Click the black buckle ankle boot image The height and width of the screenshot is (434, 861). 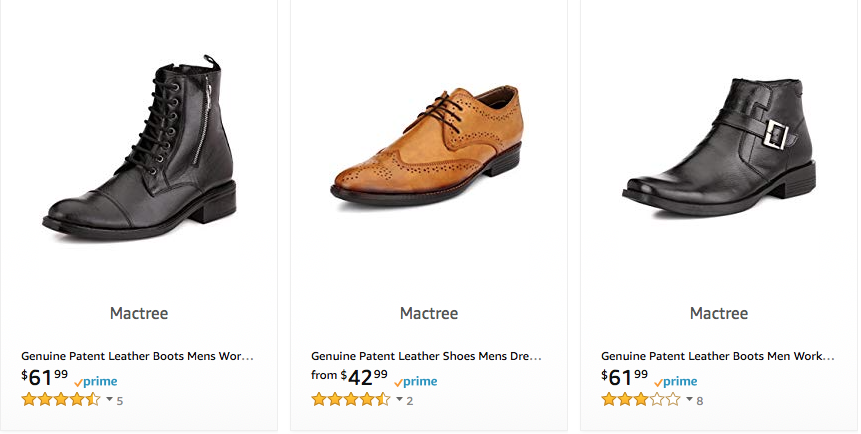[718, 147]
